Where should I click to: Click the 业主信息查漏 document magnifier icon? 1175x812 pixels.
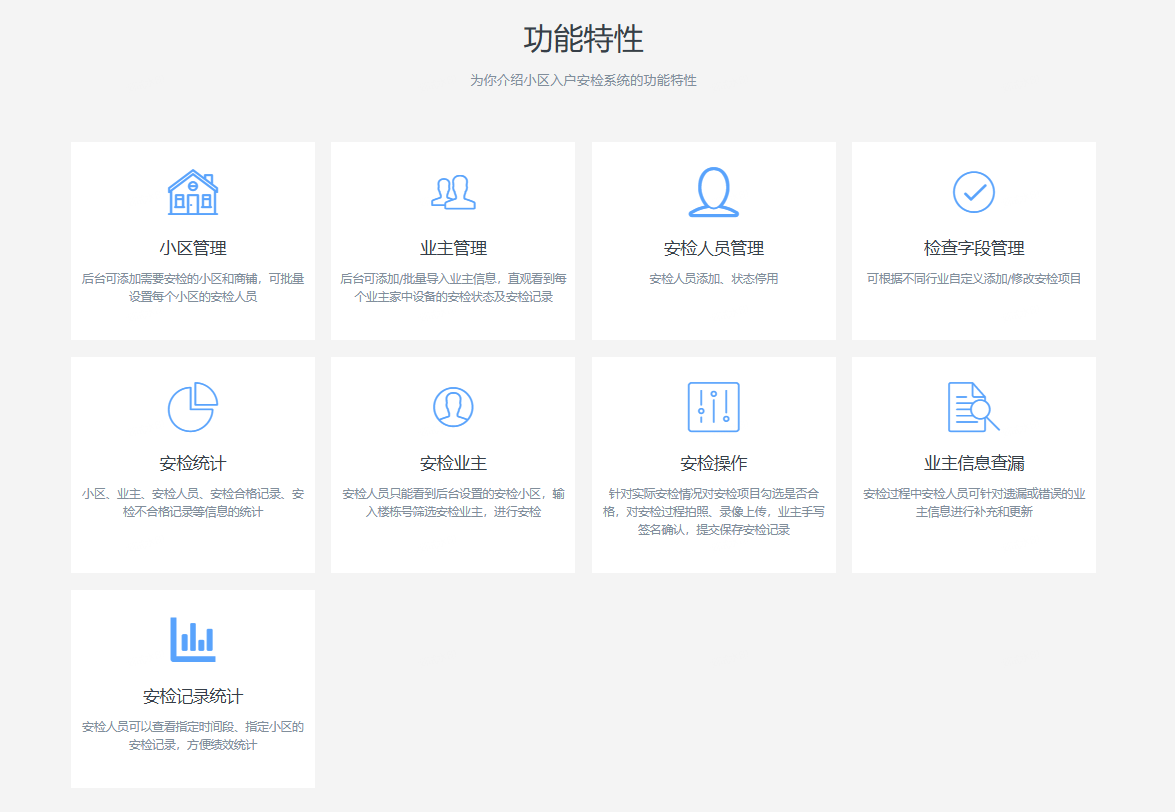(973, 406)
